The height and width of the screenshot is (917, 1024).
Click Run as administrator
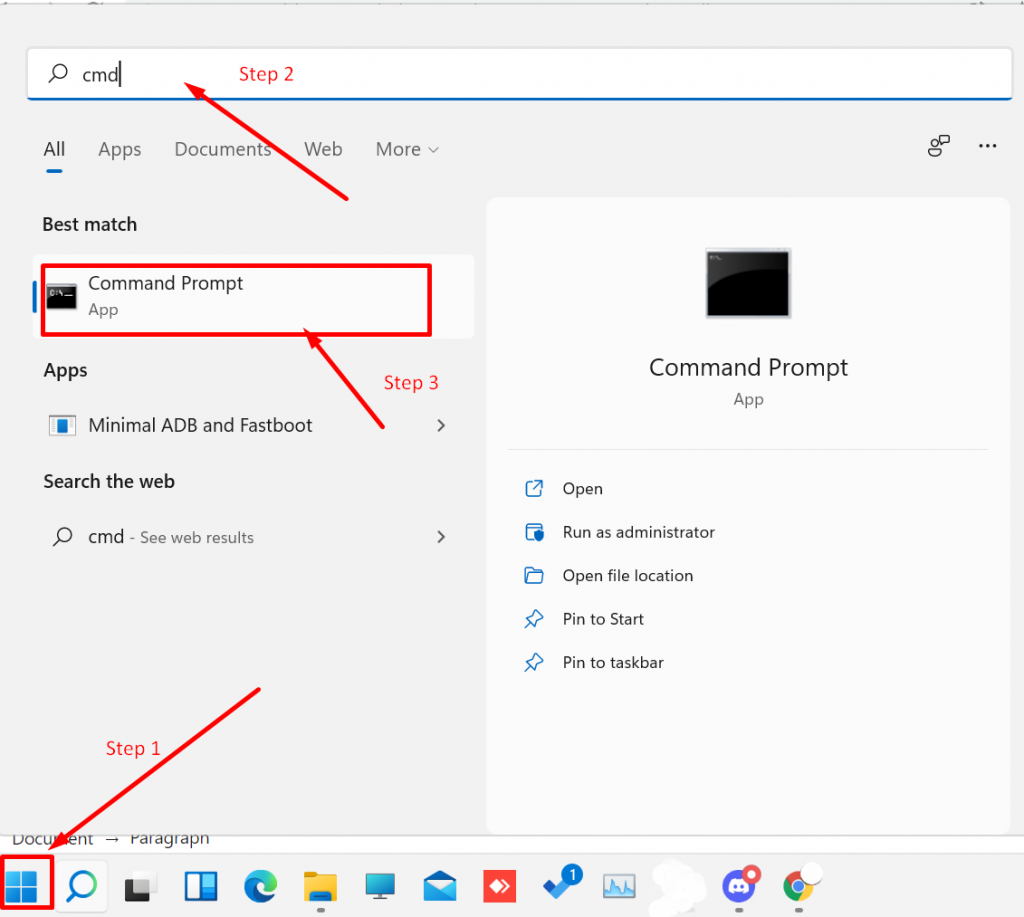(x=638, y=532)
